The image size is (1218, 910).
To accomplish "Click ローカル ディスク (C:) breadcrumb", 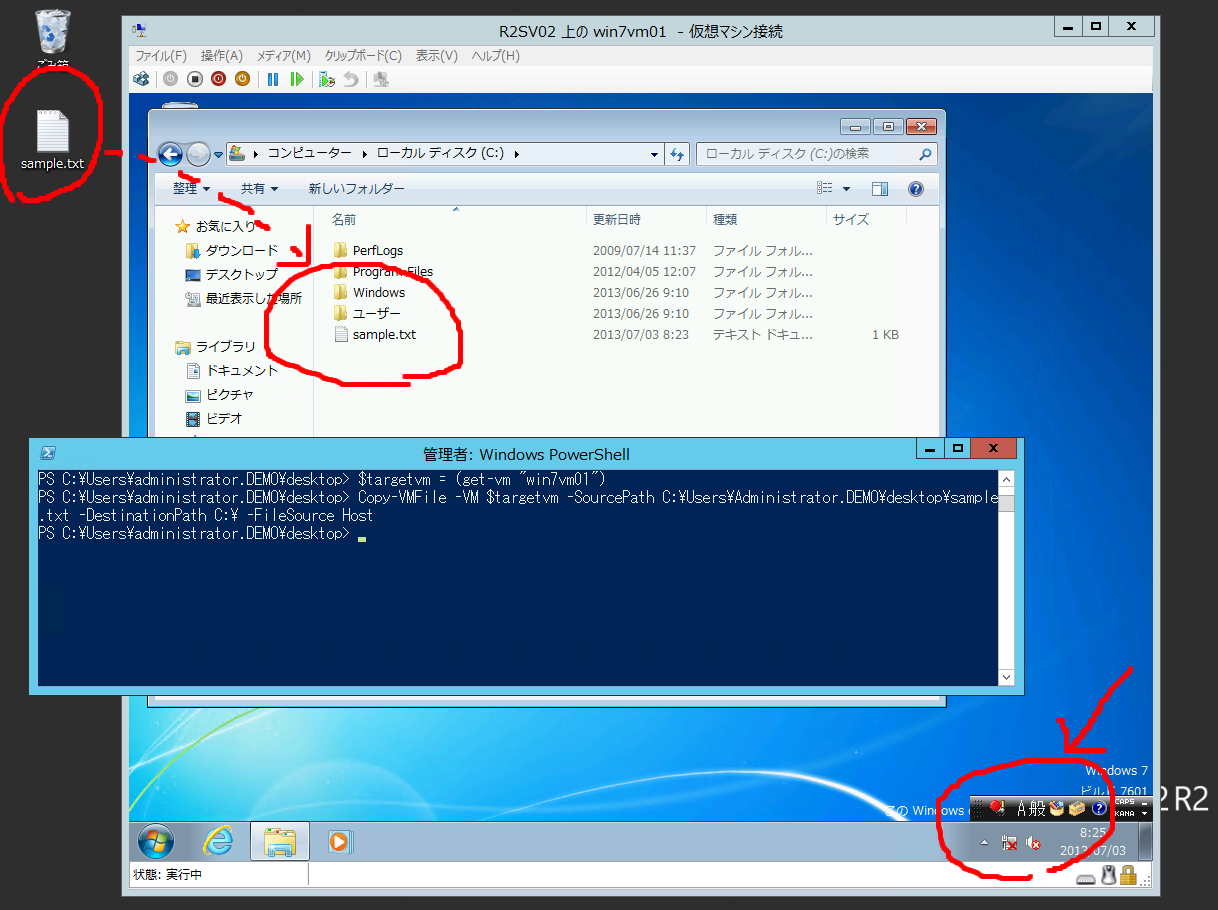I will point(441,154).
